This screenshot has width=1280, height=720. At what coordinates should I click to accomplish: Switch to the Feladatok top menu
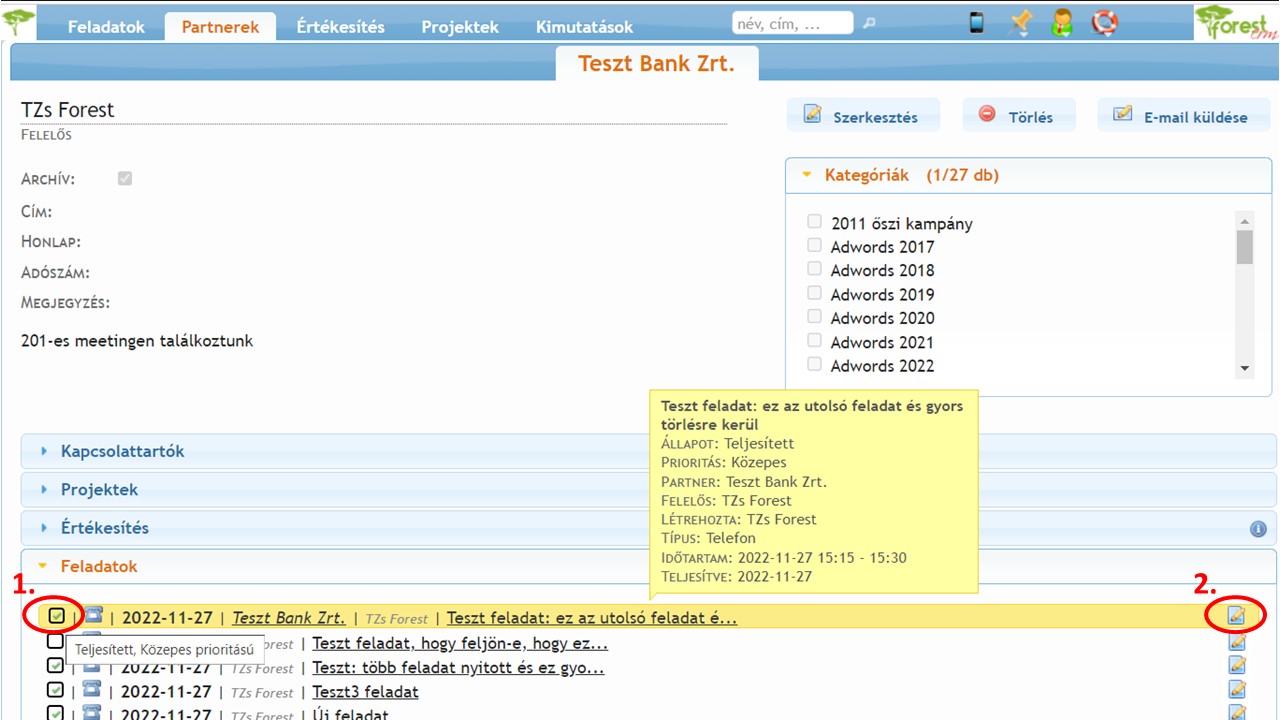coord(106,27)
